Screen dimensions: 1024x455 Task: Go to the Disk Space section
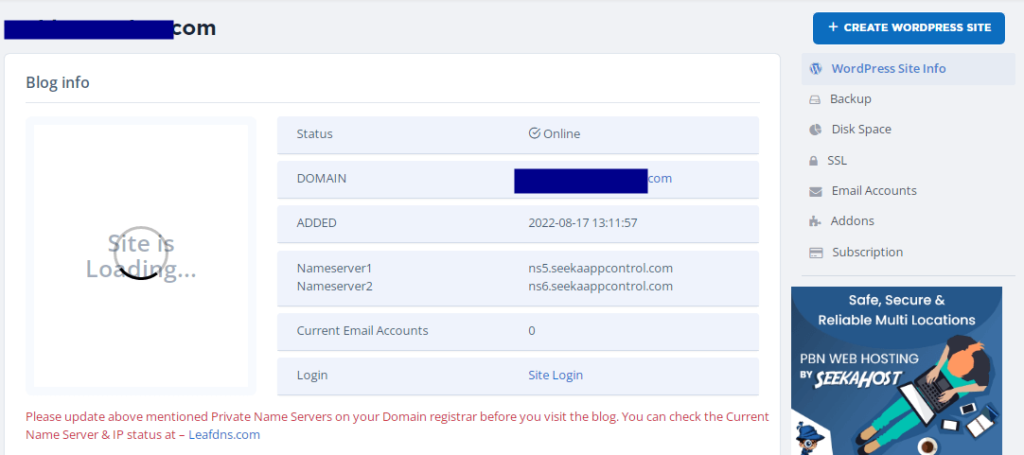(861, 129)
